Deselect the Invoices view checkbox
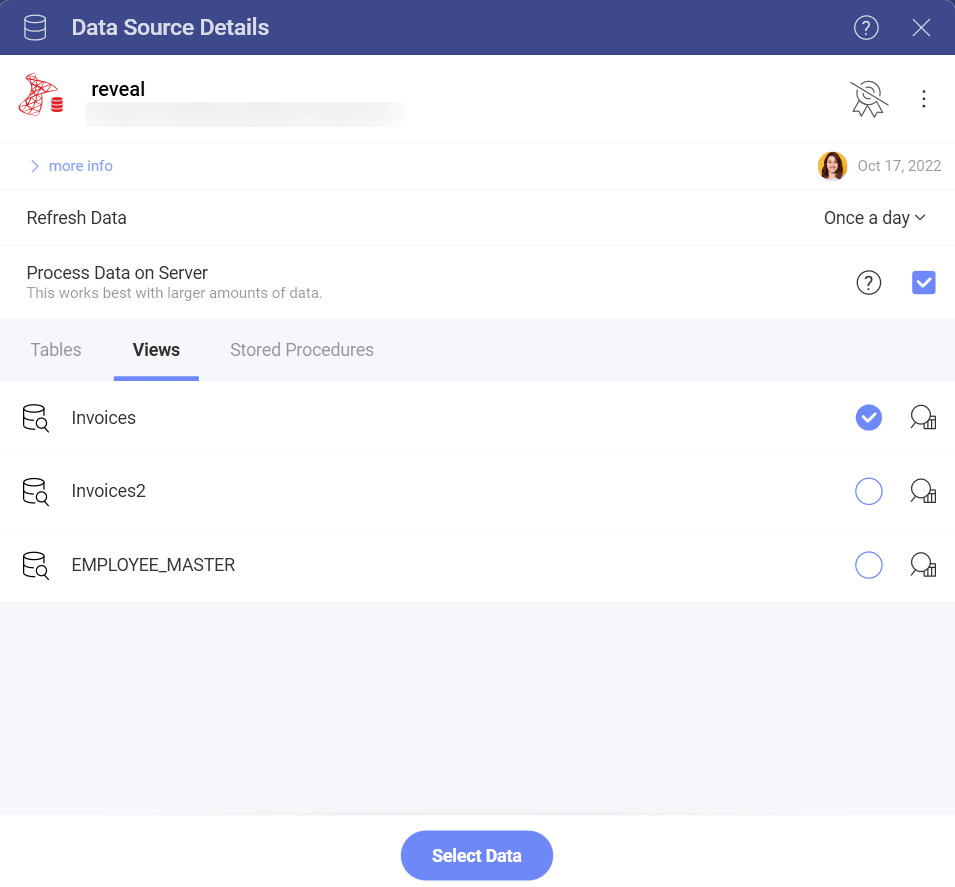Viewport: 955px width, 887px height. (868, 417)
